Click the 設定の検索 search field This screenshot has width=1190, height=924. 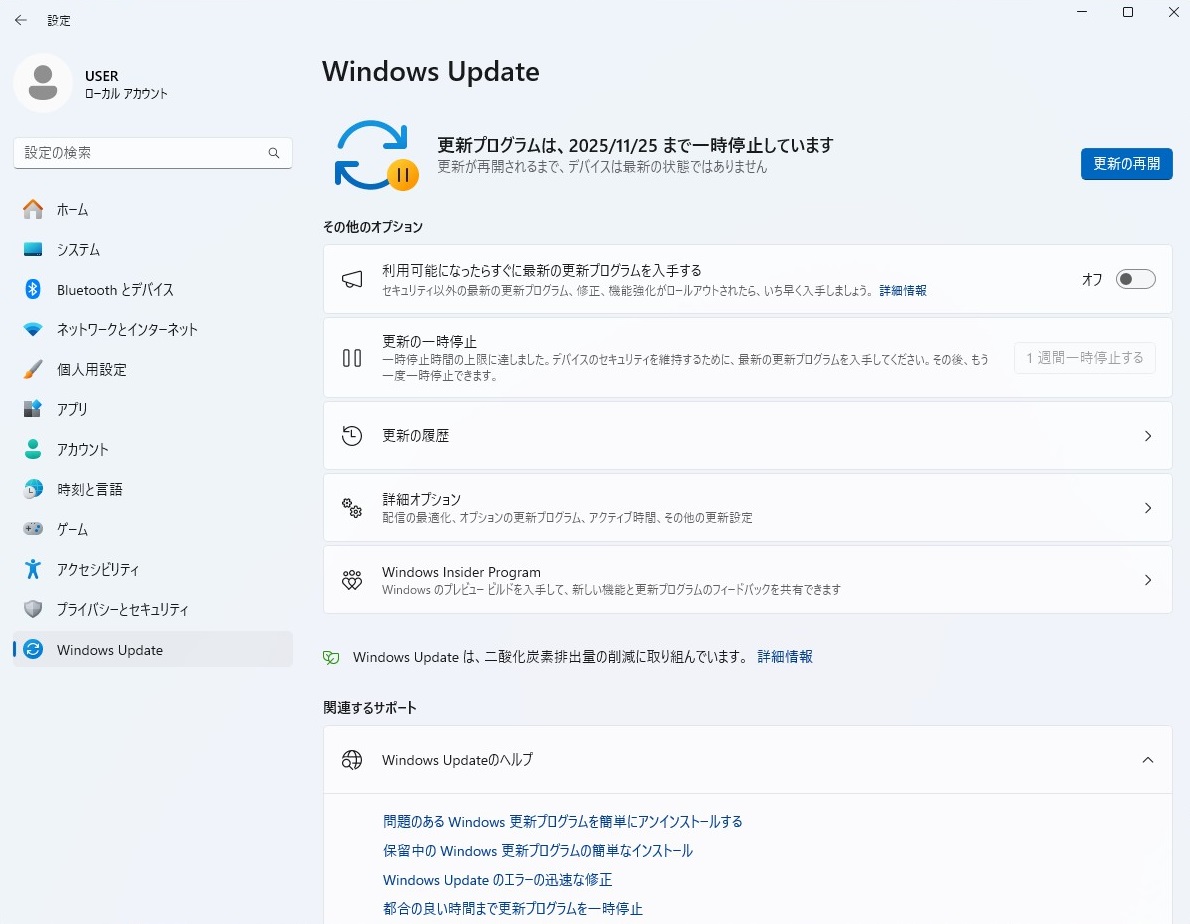click(140, 153)
